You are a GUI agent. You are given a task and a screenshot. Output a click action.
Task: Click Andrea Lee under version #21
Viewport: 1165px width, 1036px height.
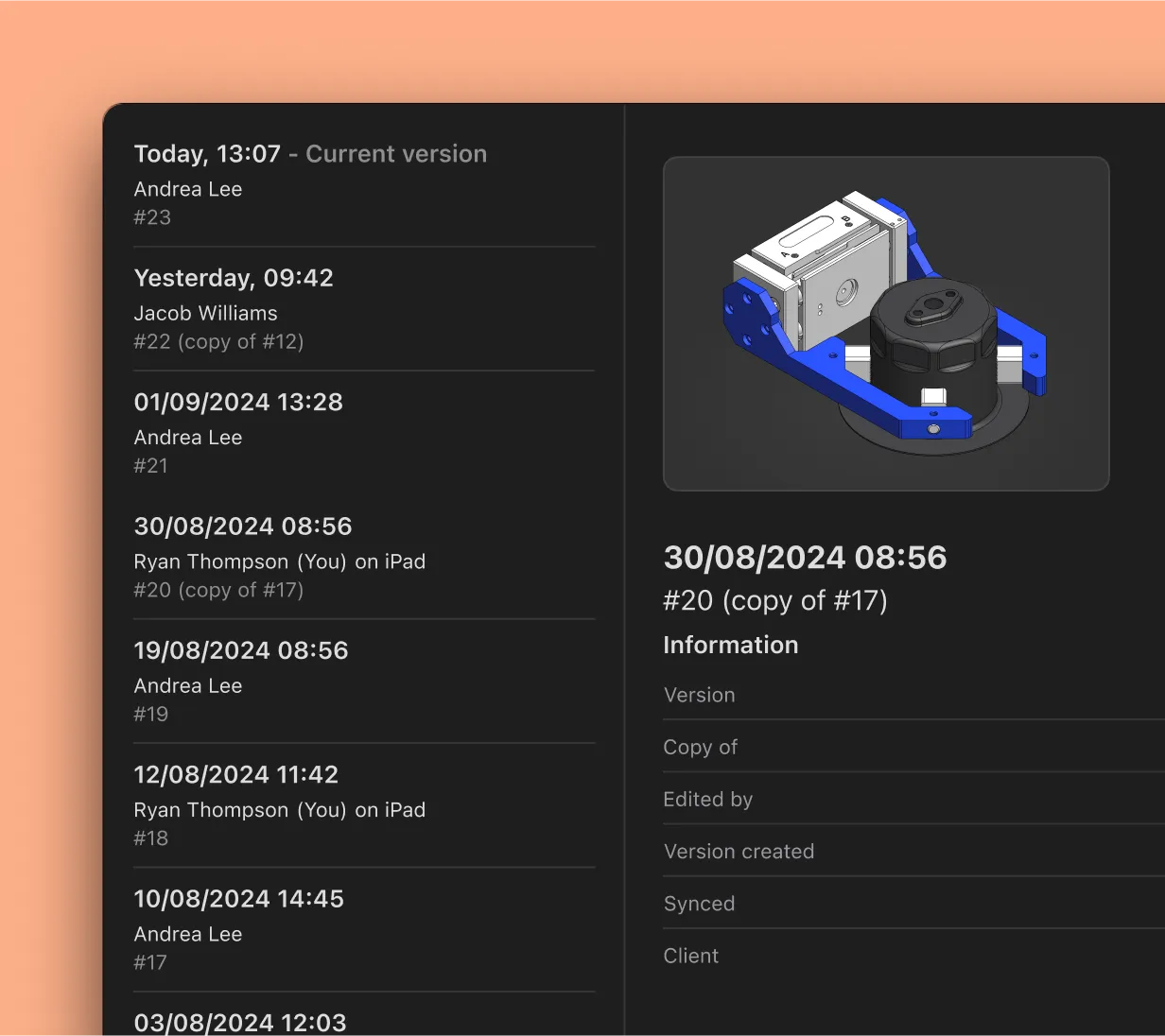188,438
